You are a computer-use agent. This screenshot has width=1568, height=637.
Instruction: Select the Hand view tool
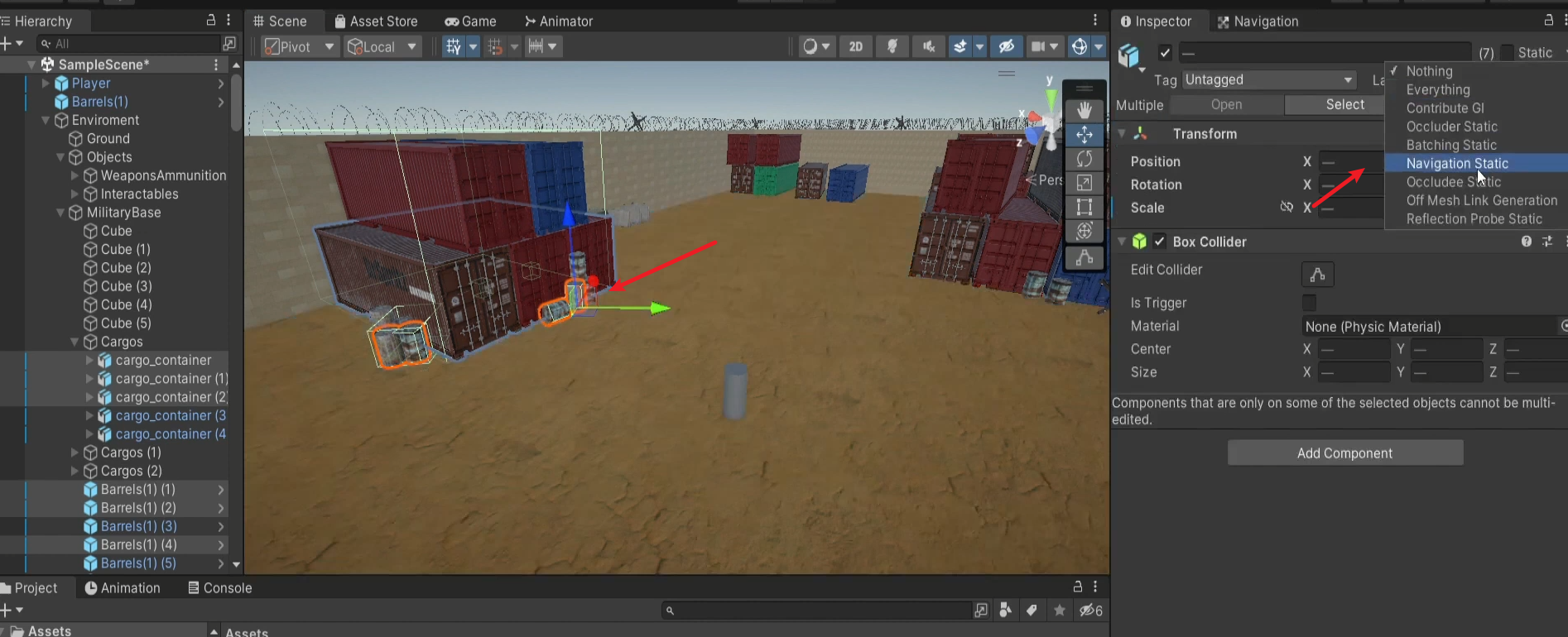1084,110
